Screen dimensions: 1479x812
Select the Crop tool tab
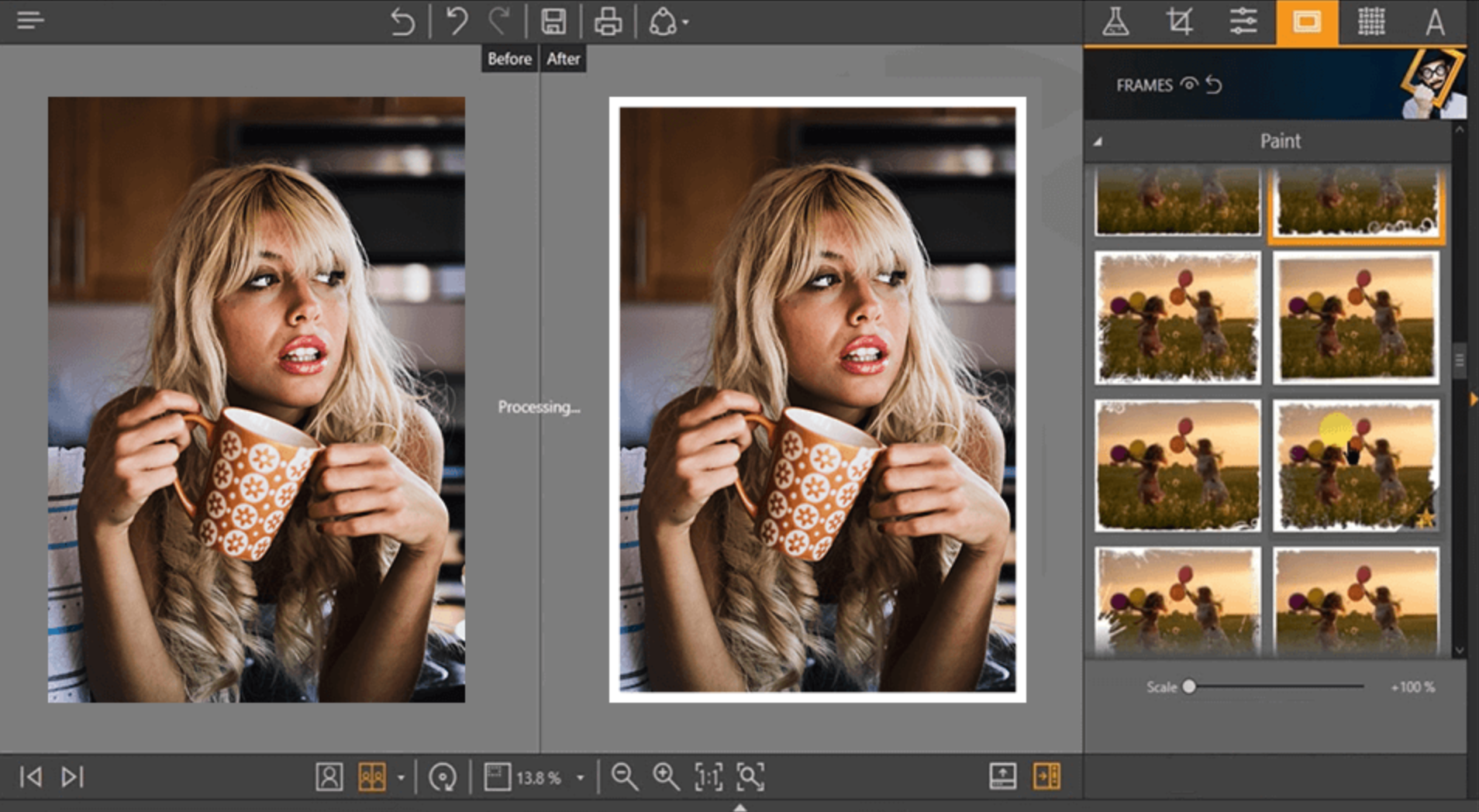point(1179,21)
